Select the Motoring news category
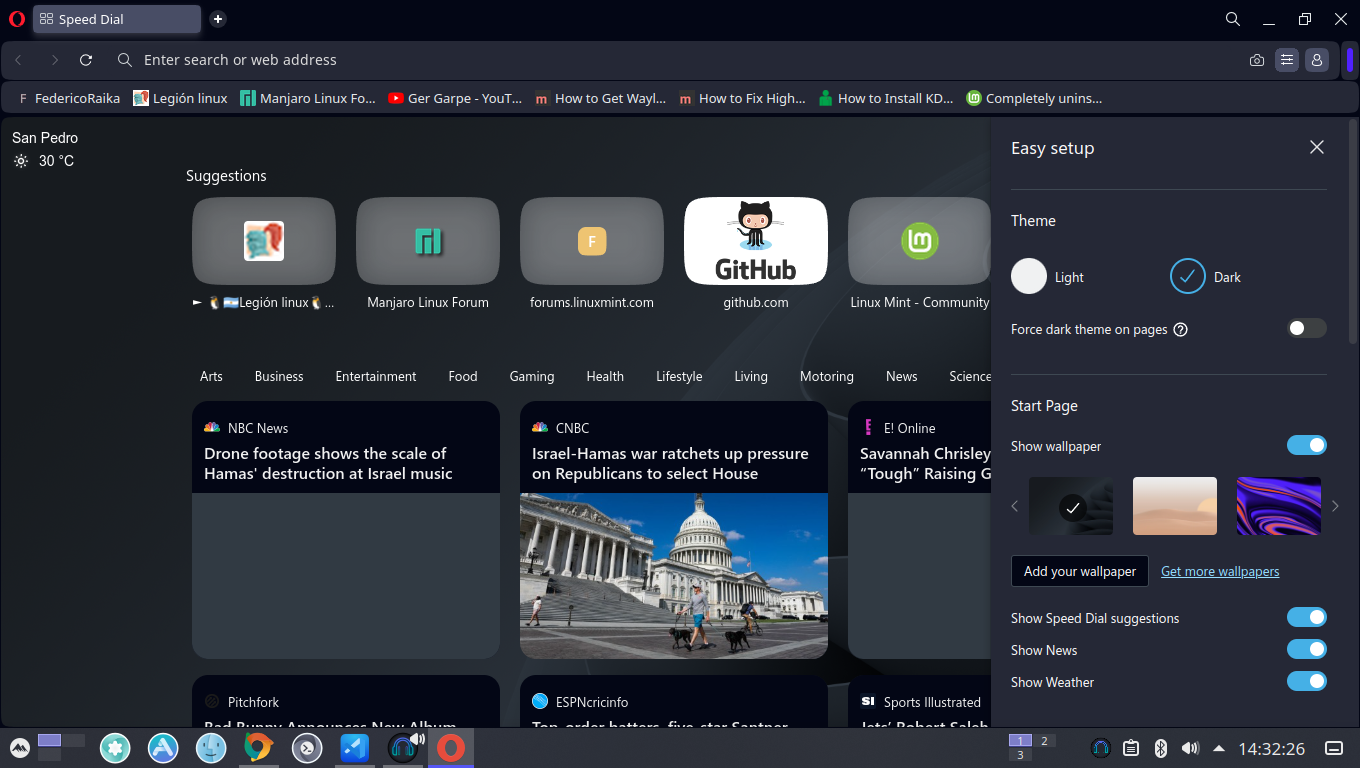1360x768 pixels. point(827,376)
